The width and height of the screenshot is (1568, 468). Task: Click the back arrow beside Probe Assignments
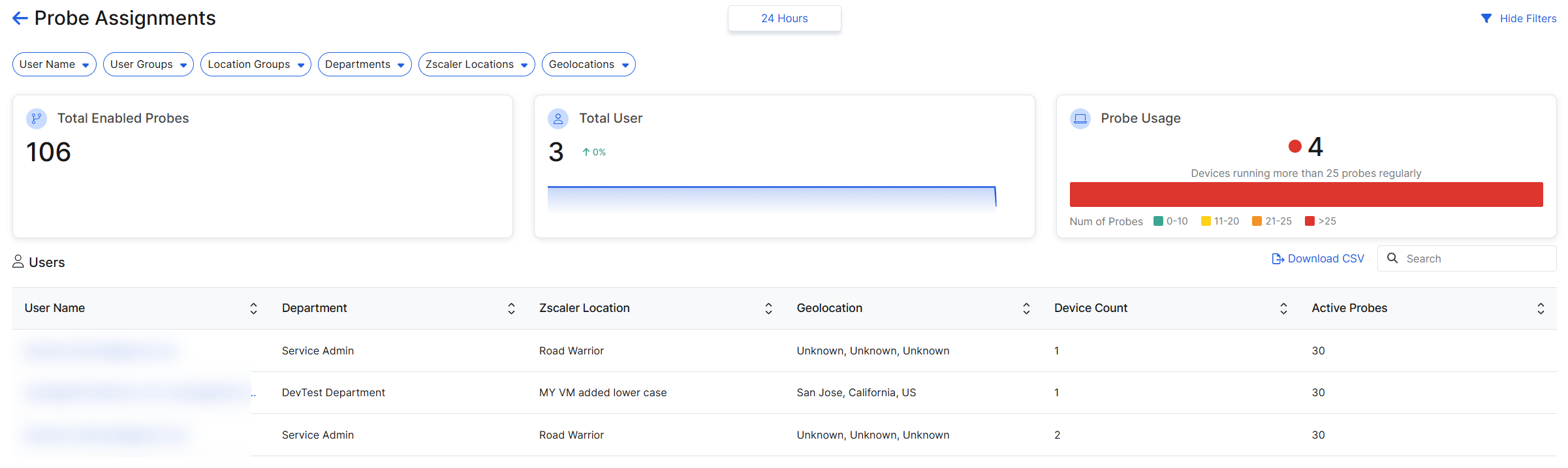point(20,18)
